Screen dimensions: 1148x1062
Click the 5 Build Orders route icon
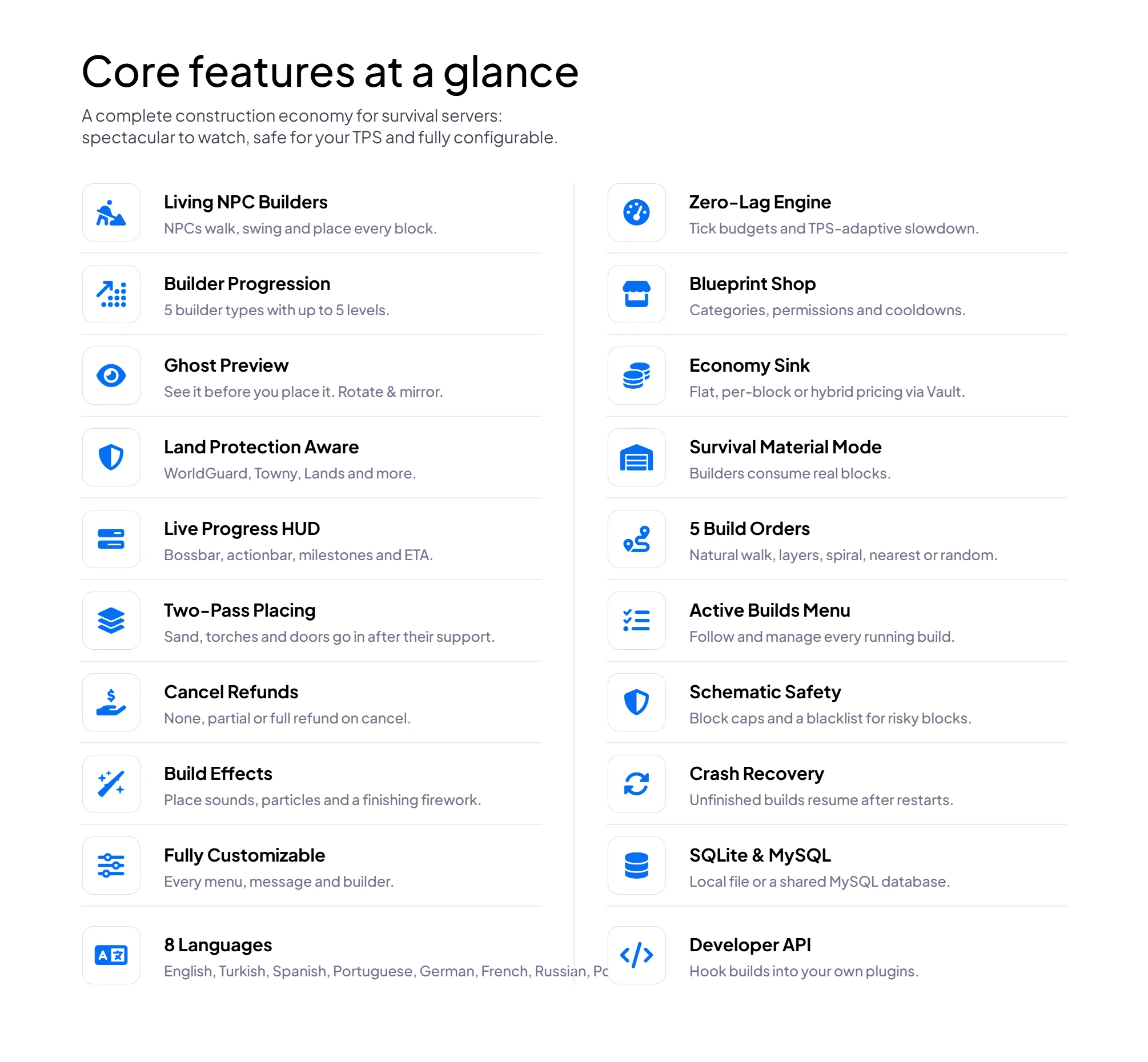636,539
